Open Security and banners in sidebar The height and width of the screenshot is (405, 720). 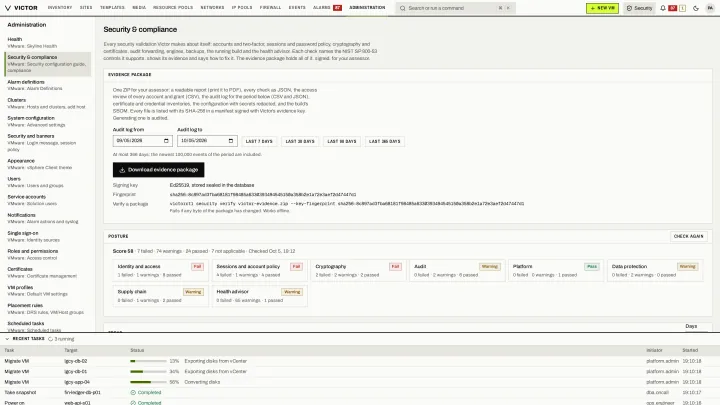(48, 143)
